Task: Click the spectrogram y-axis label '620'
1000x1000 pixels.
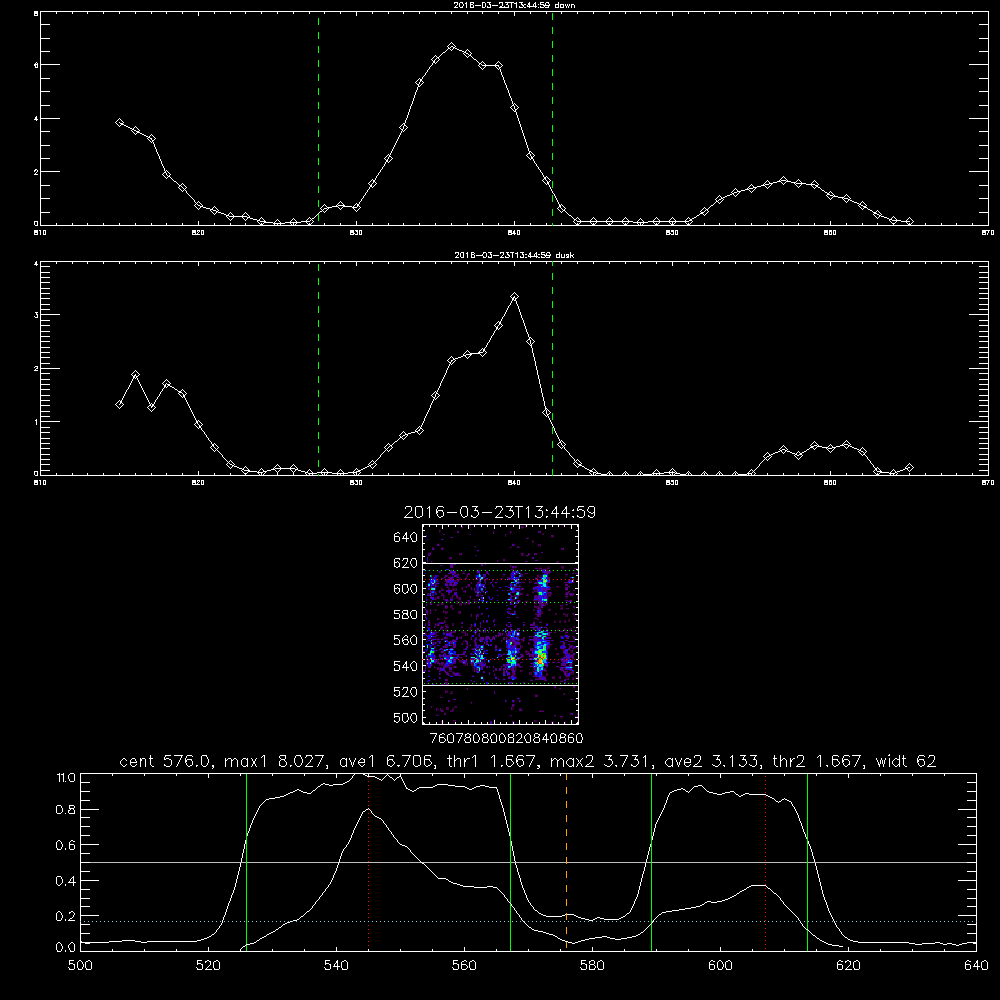Action: pos(406,563)
